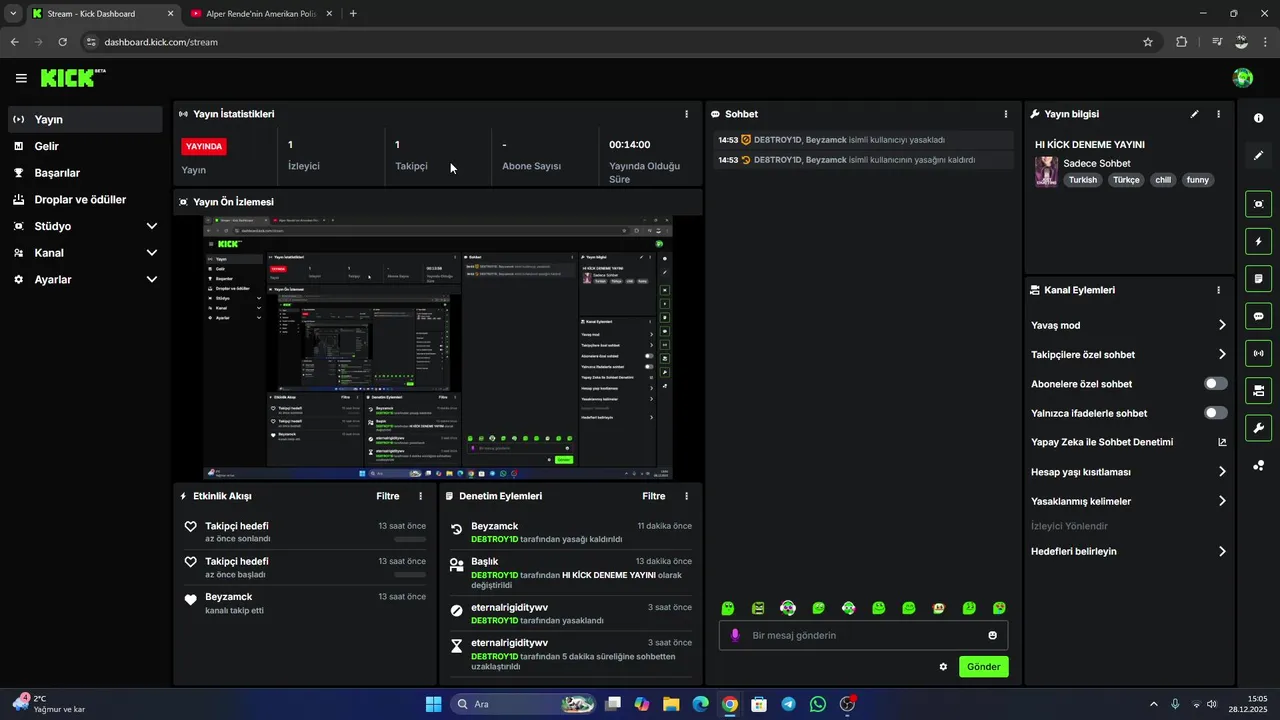This screenshot has width=1280, height=720.
Task: Open the emoji picker in chat input
Action: point(992,635)
